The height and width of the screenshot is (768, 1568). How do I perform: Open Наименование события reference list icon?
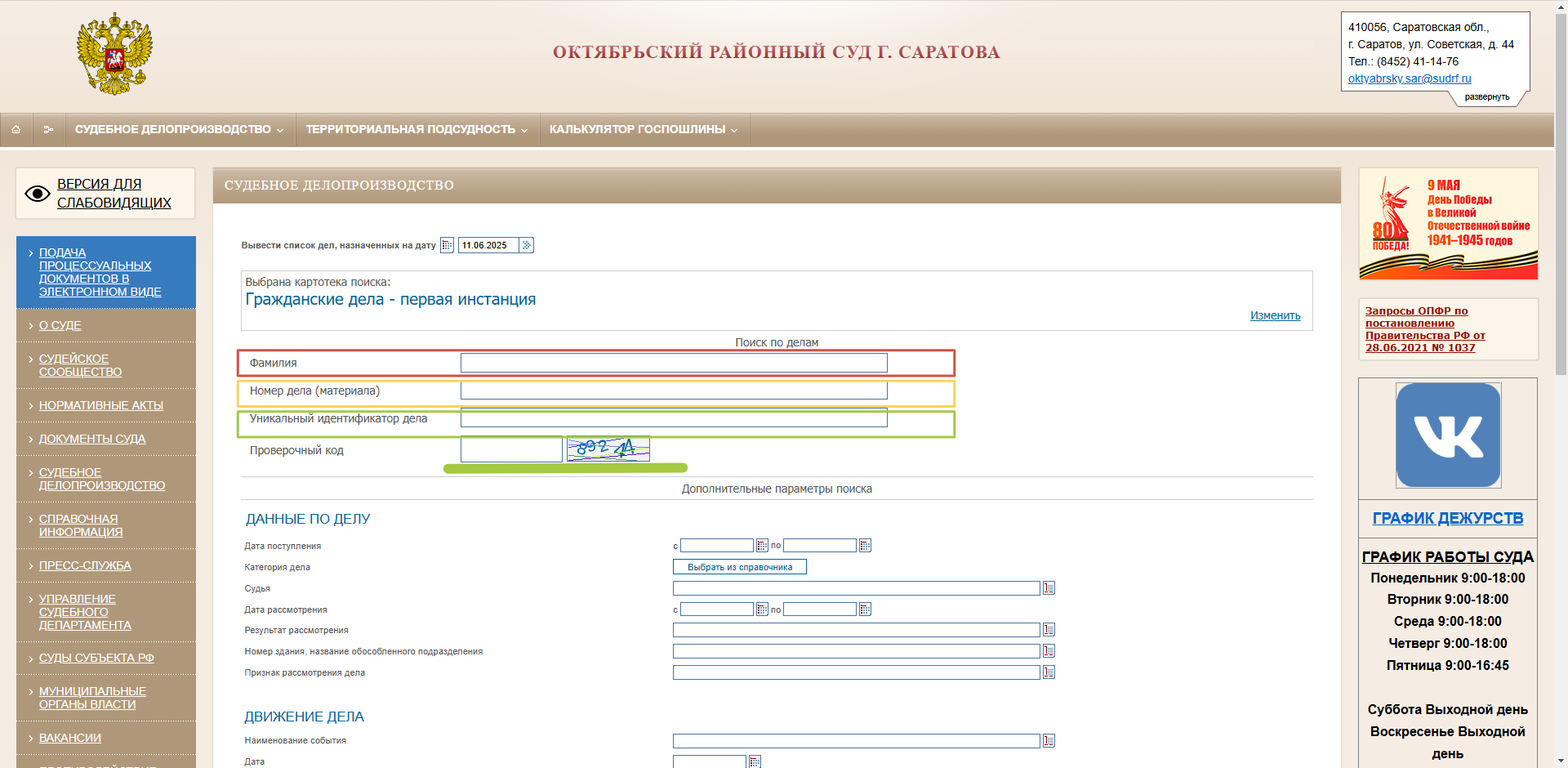pos(1049,741)
